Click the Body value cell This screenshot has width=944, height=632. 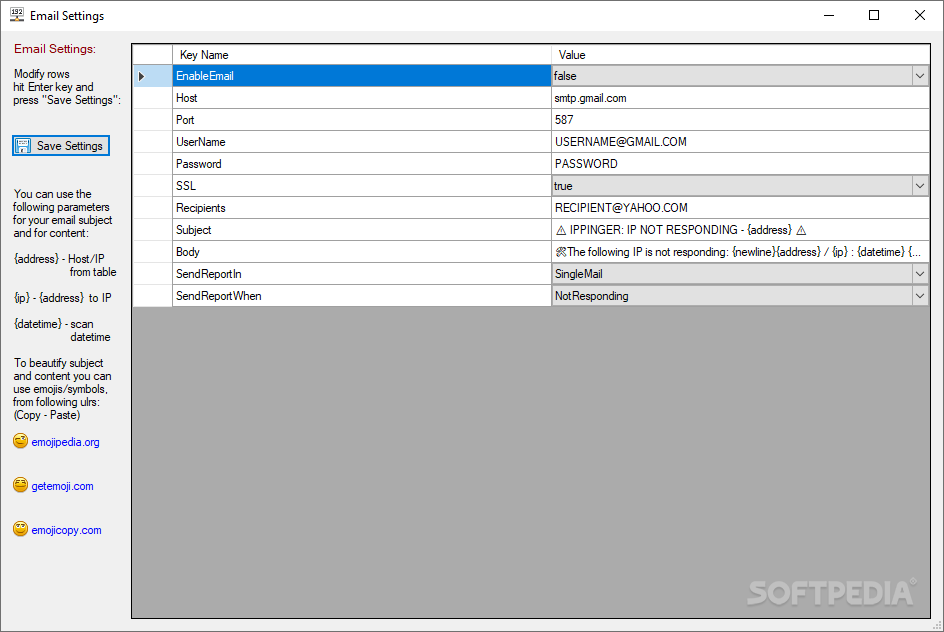740,252
